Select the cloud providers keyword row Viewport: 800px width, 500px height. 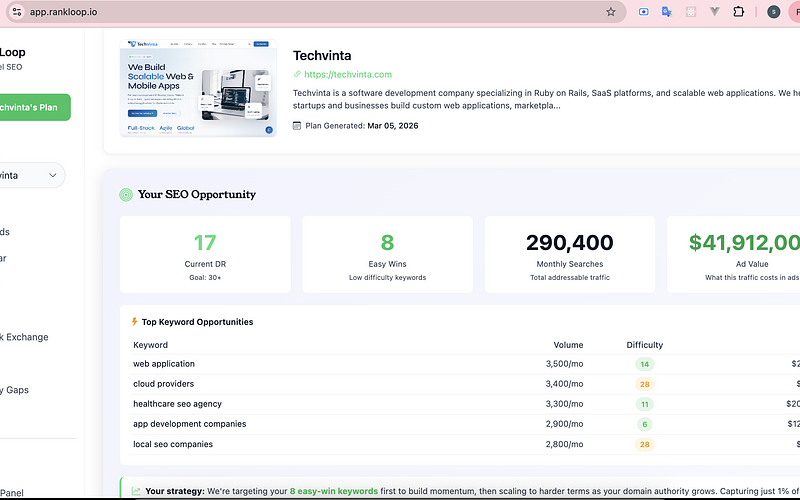coord(465,384)
